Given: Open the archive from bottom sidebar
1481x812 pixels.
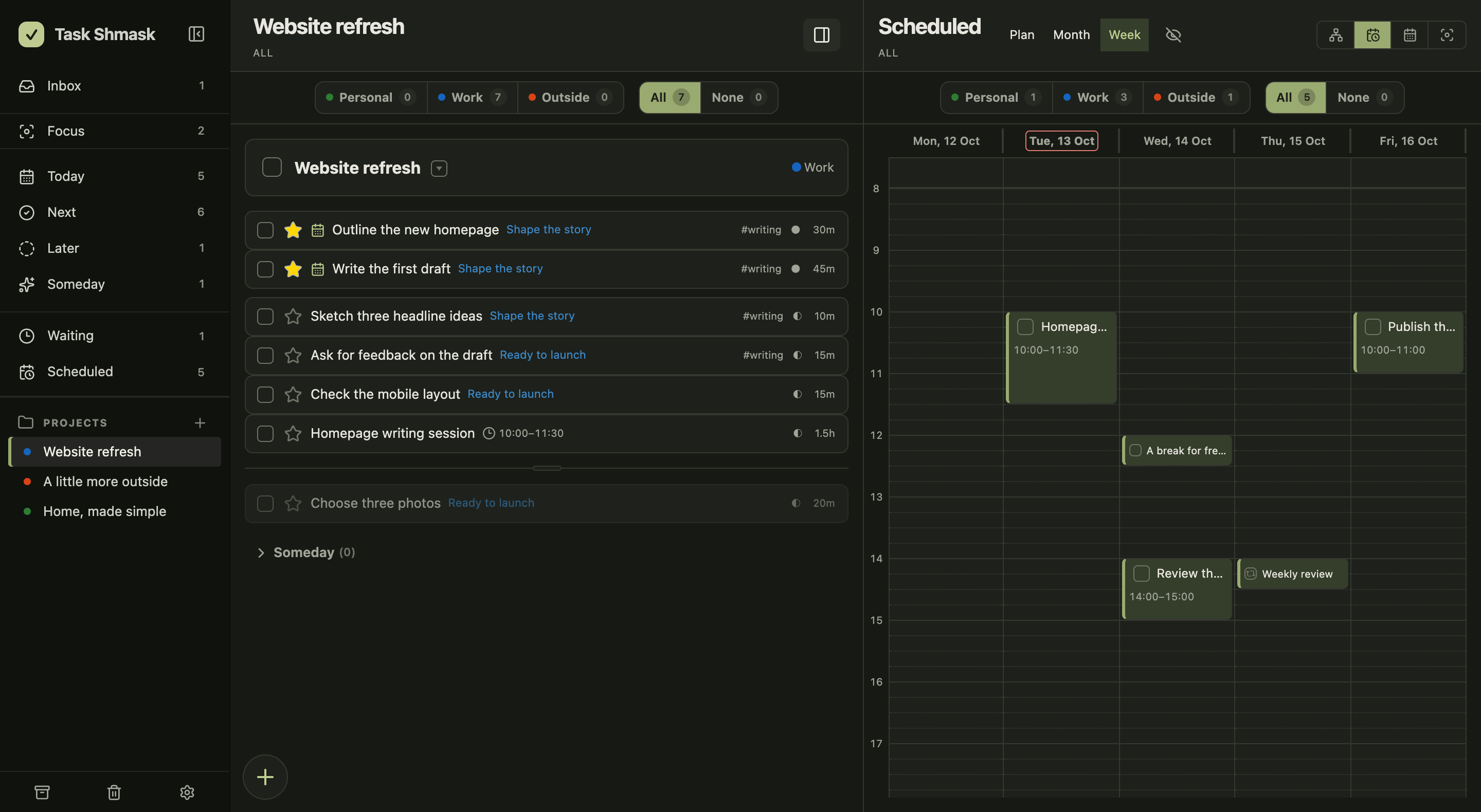Looking at the screenshot, I should pos(42,792).
